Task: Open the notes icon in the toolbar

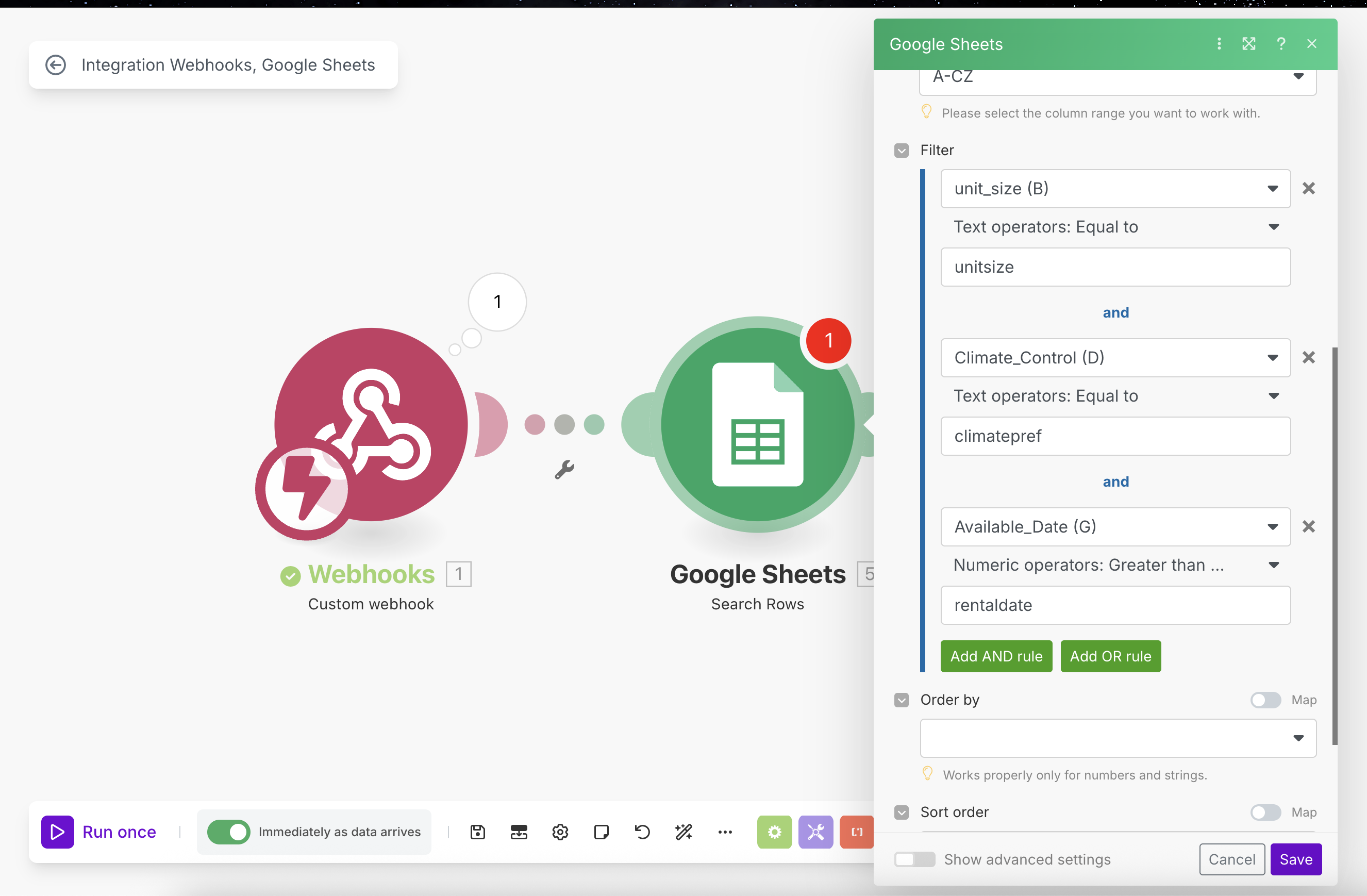Action: pos(602,832)
